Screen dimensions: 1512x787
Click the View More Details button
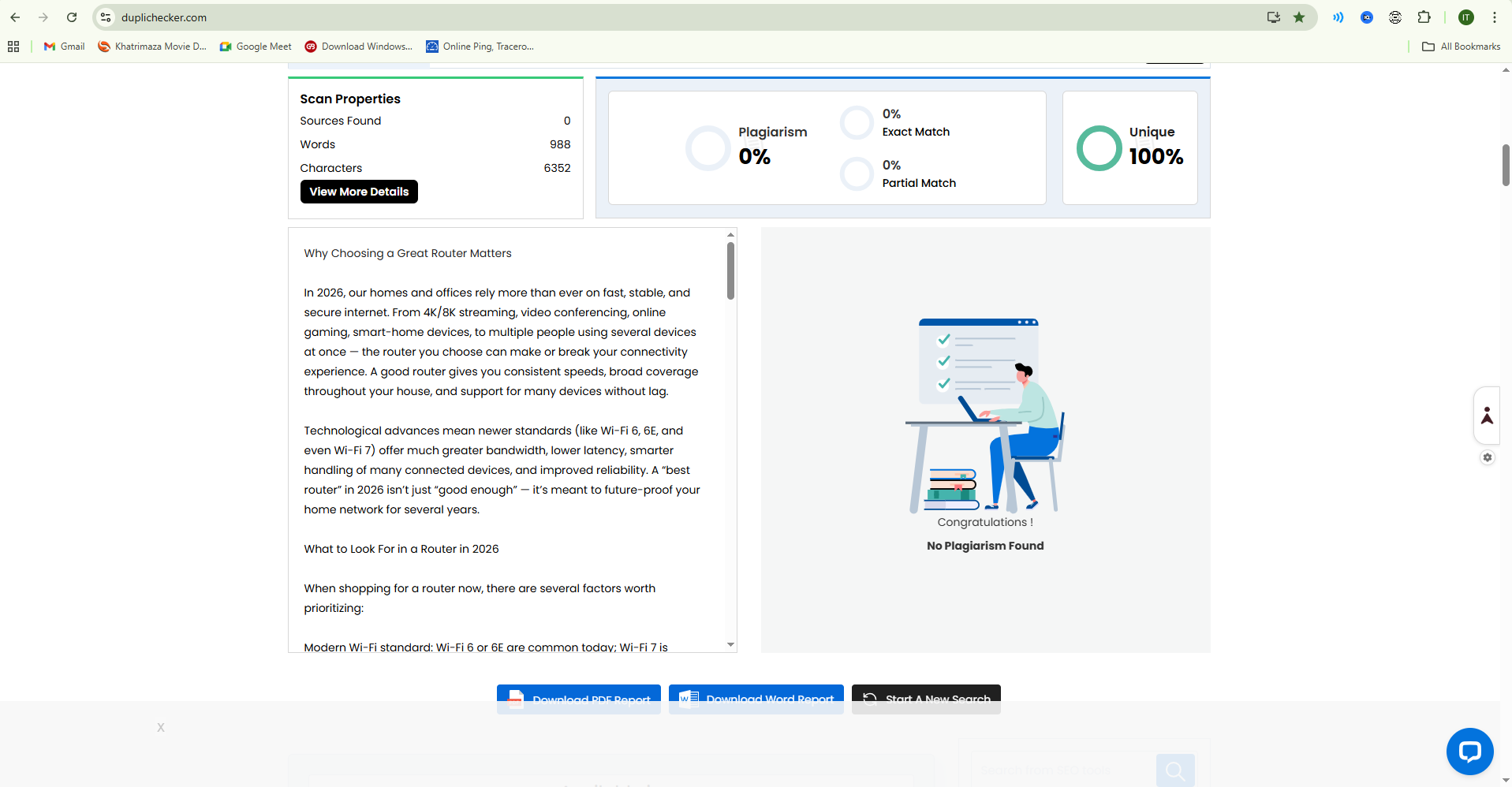pos(358,192)
